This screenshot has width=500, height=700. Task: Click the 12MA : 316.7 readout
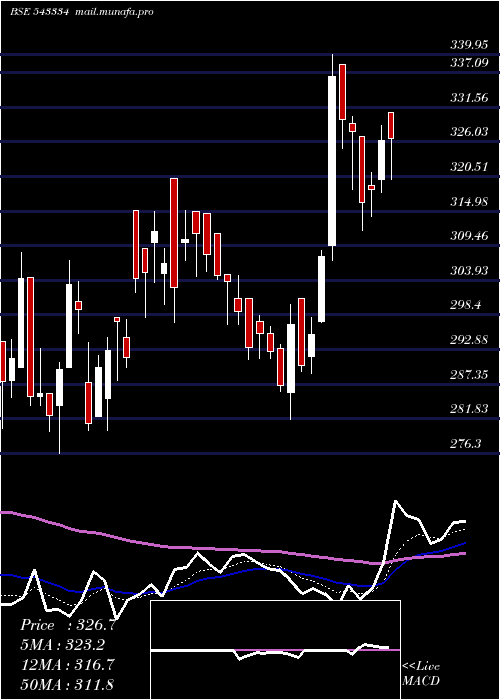(68, 665)
